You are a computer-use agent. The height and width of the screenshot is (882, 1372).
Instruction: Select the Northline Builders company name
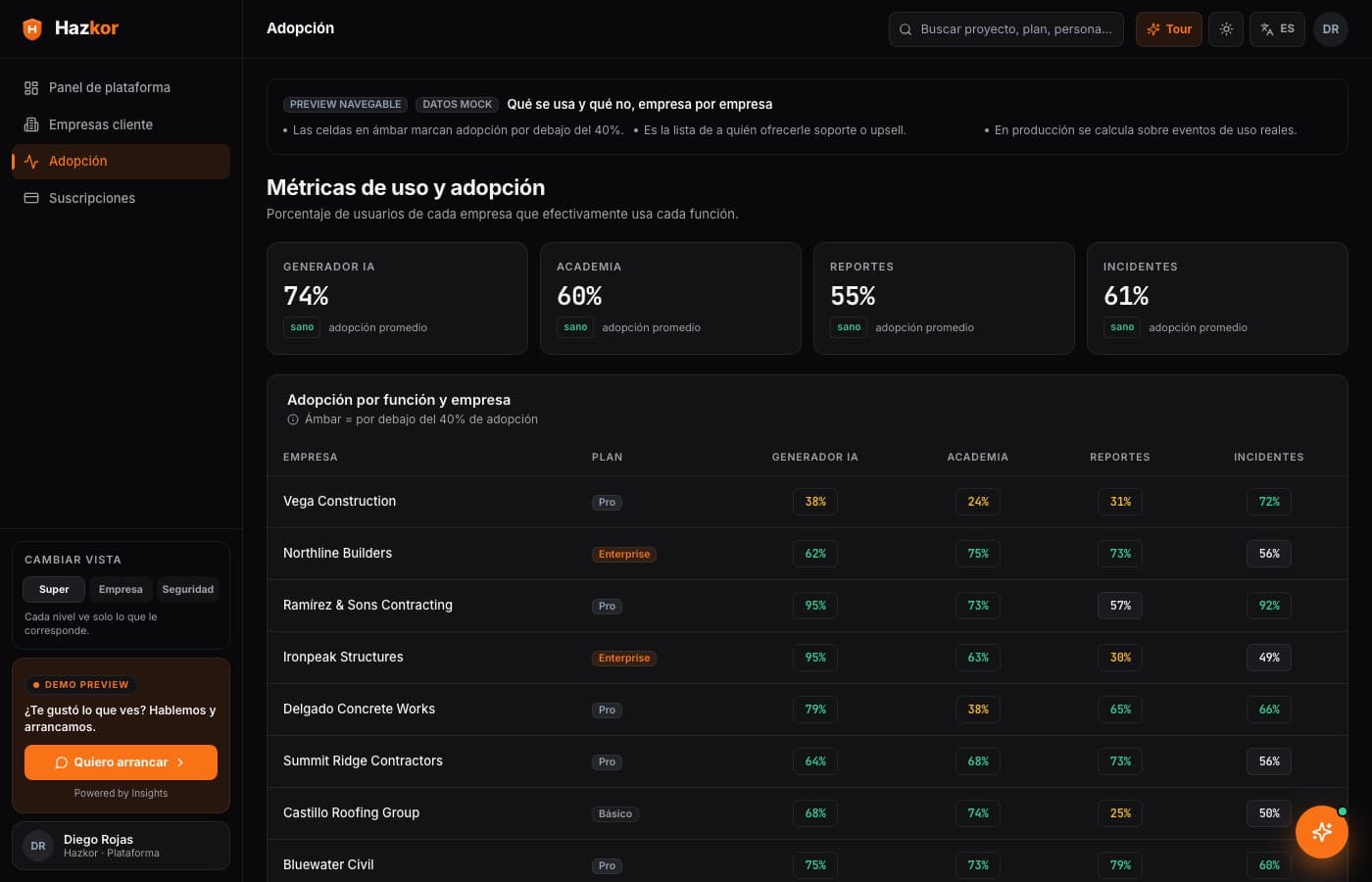tap(338, 553)
